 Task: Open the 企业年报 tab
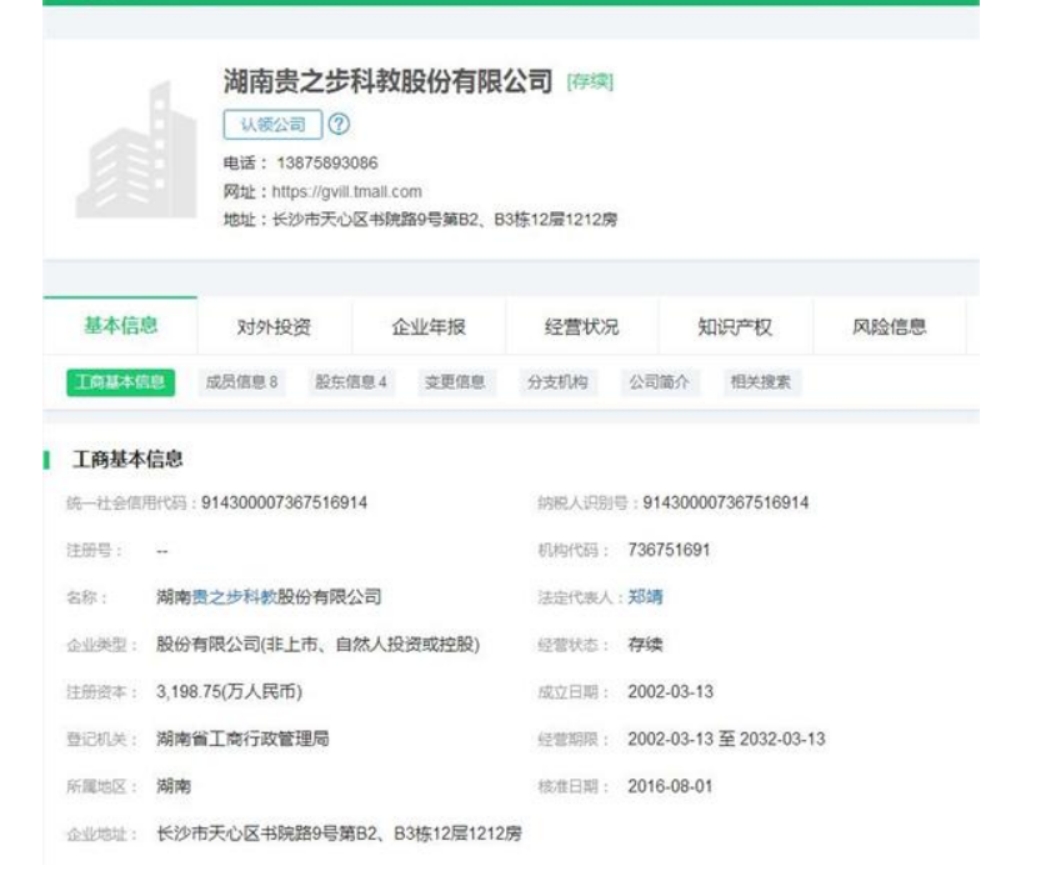[428, 327]
